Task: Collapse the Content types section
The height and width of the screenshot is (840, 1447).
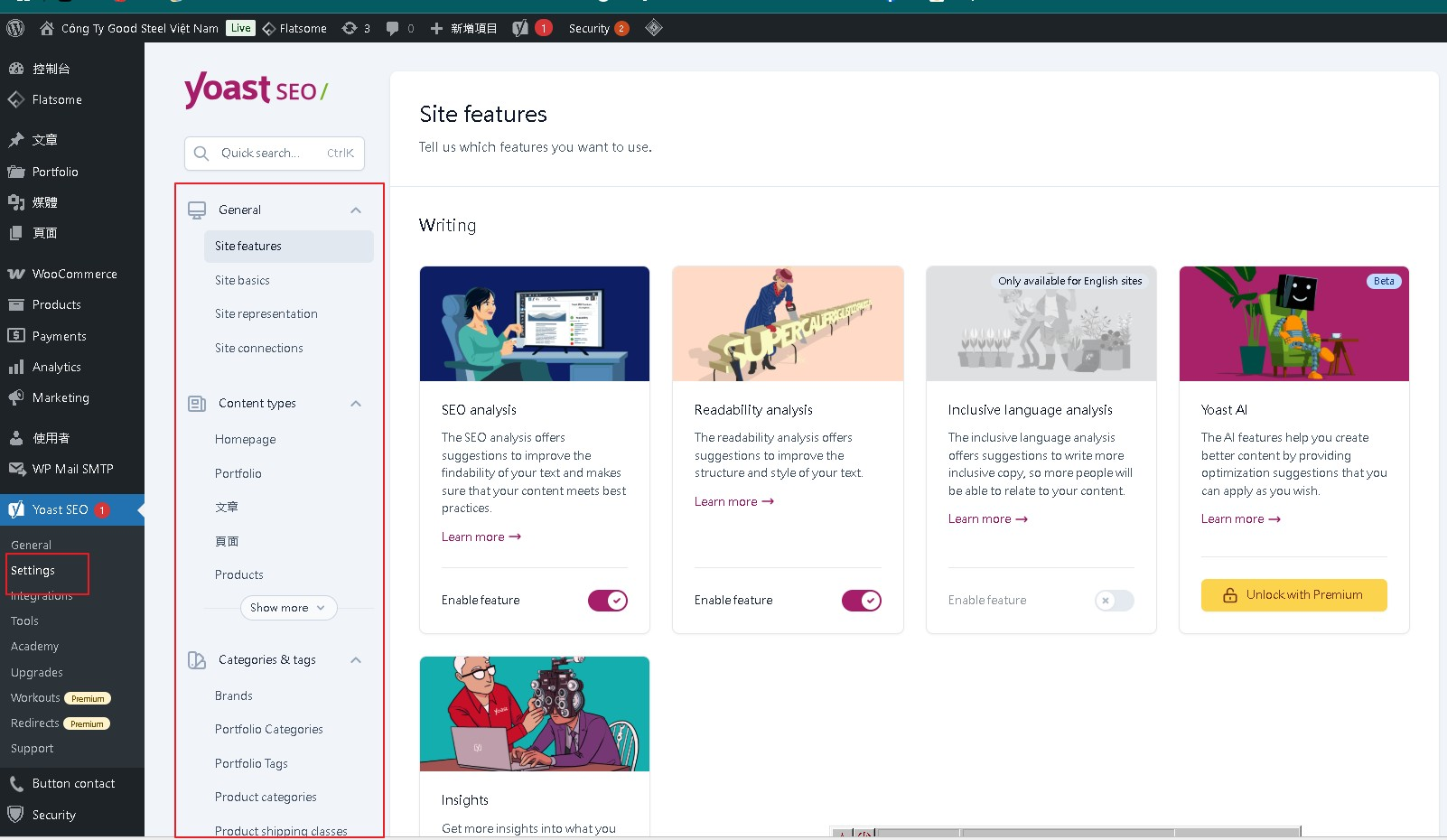Action: [x=356, y=404]
